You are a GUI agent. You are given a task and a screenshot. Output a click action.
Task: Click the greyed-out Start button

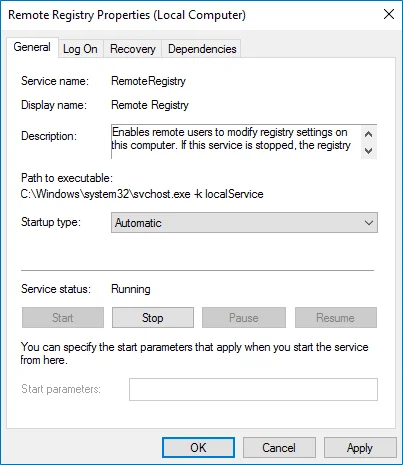point(63,318)
